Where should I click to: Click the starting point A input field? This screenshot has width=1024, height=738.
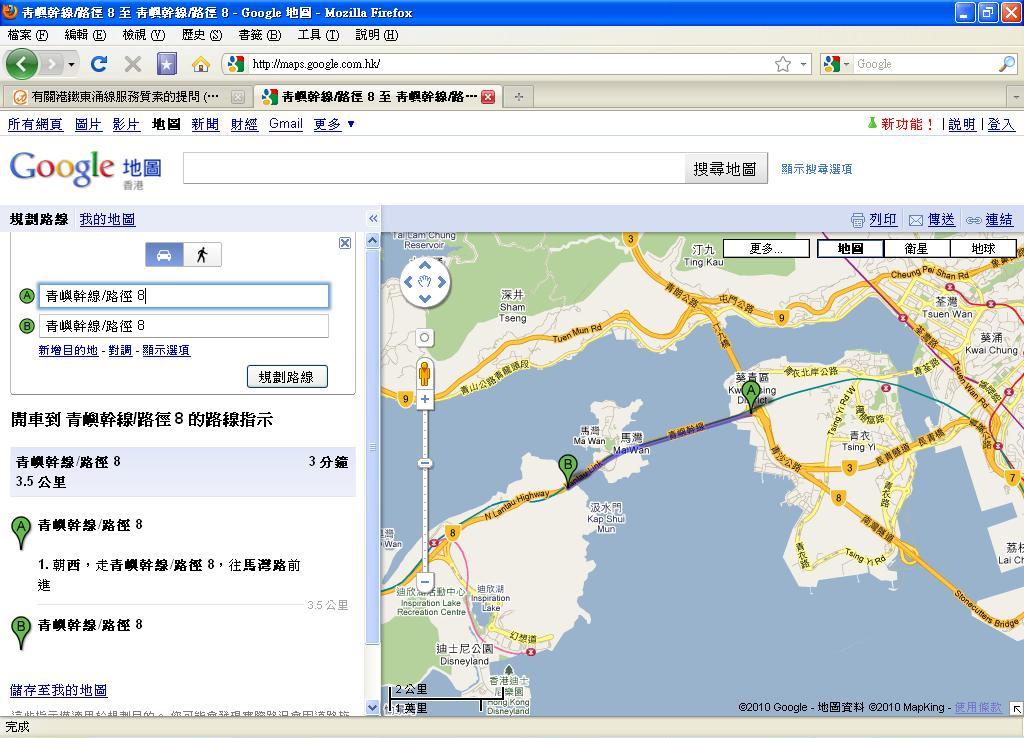pos(184,296)
